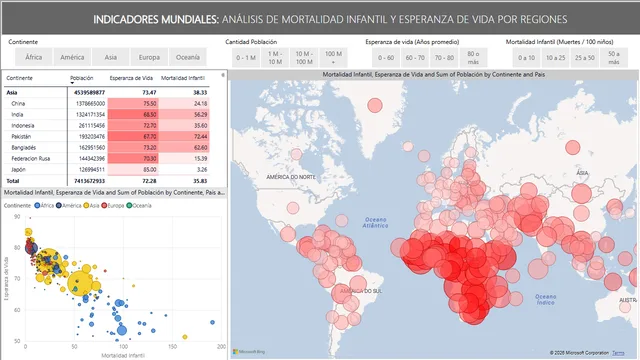Viewport: 640px width, 360px height.
Task: Click Oceanía legend circle in scatter chart
Action: [x=129, y=205]
